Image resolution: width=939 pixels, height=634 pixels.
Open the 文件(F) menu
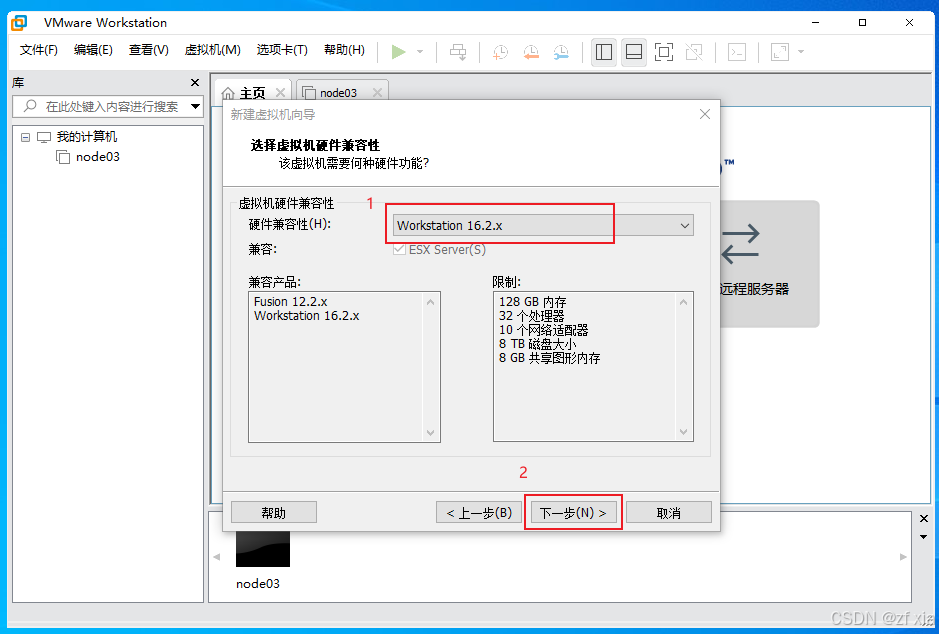[38, 50]
